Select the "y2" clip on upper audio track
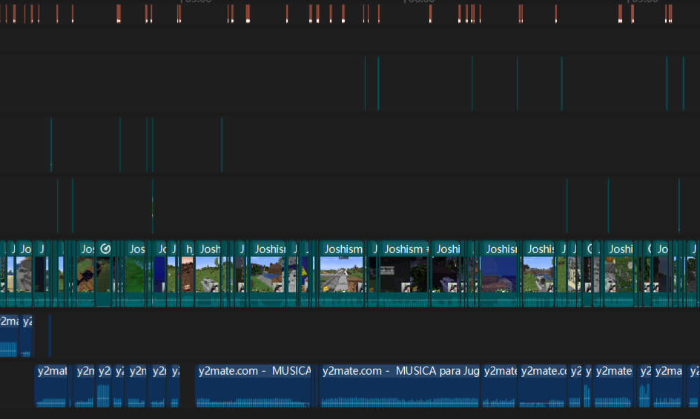 pos(27,336)
